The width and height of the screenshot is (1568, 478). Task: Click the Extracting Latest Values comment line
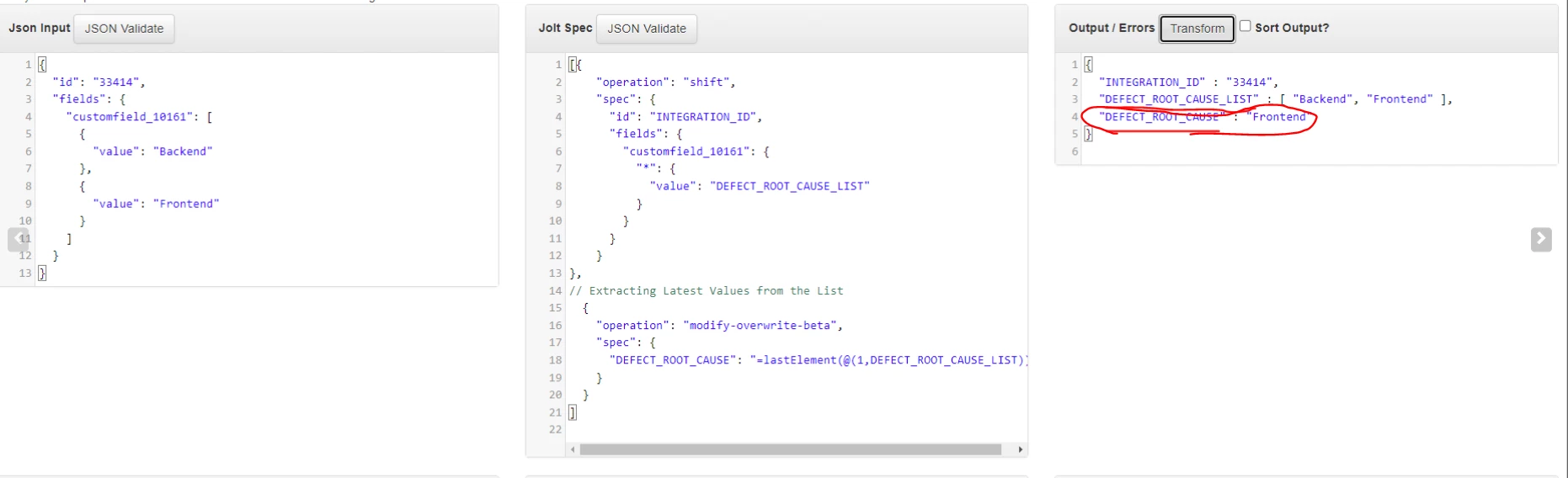coord(706,290)
